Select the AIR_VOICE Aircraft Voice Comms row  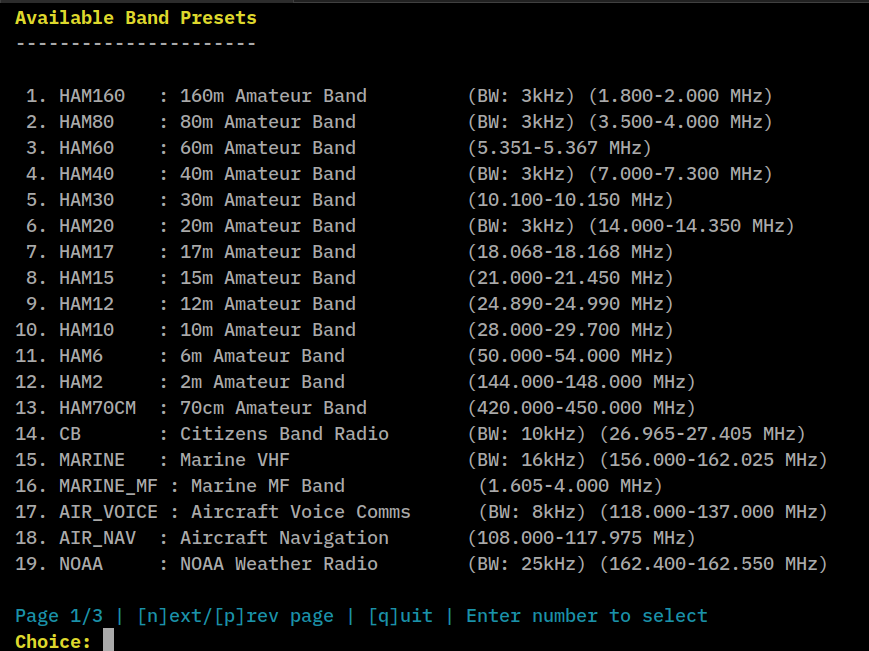[x=421, y=512]
